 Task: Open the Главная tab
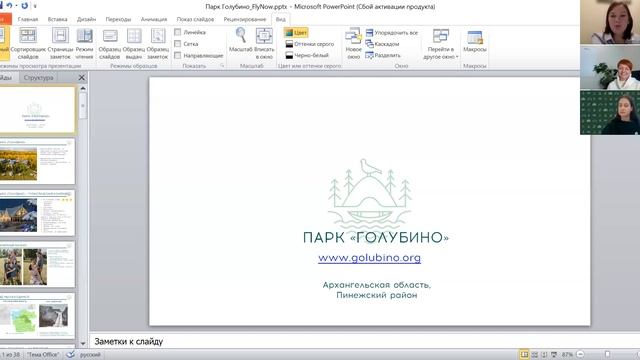click(x=28, y=19)
